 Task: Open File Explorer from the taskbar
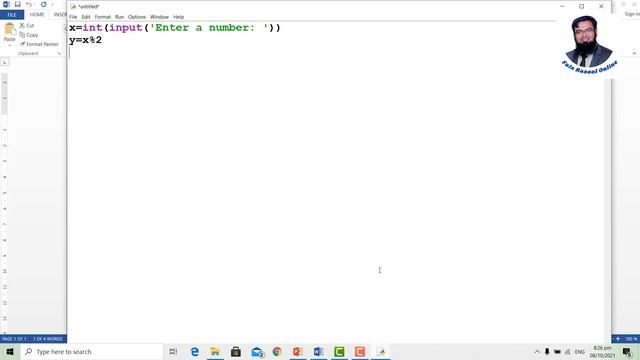point(215,352)
